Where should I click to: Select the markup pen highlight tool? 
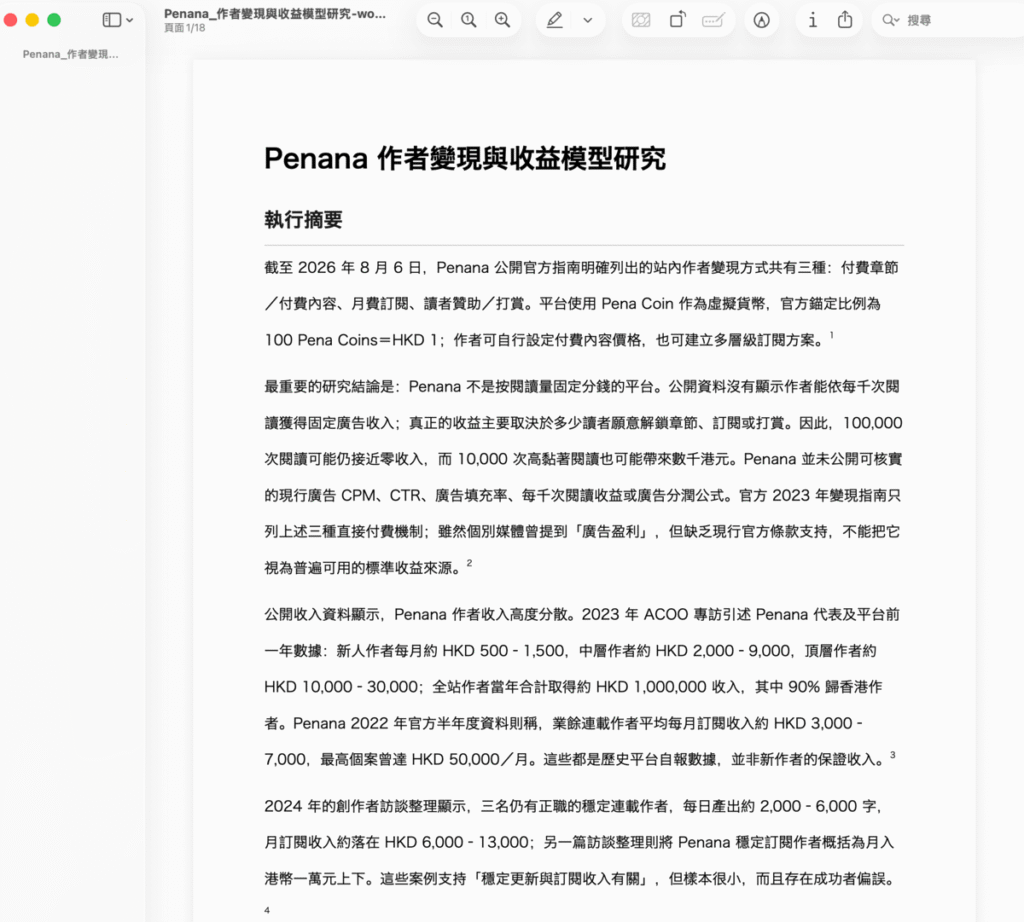click(x=554, y=20)
